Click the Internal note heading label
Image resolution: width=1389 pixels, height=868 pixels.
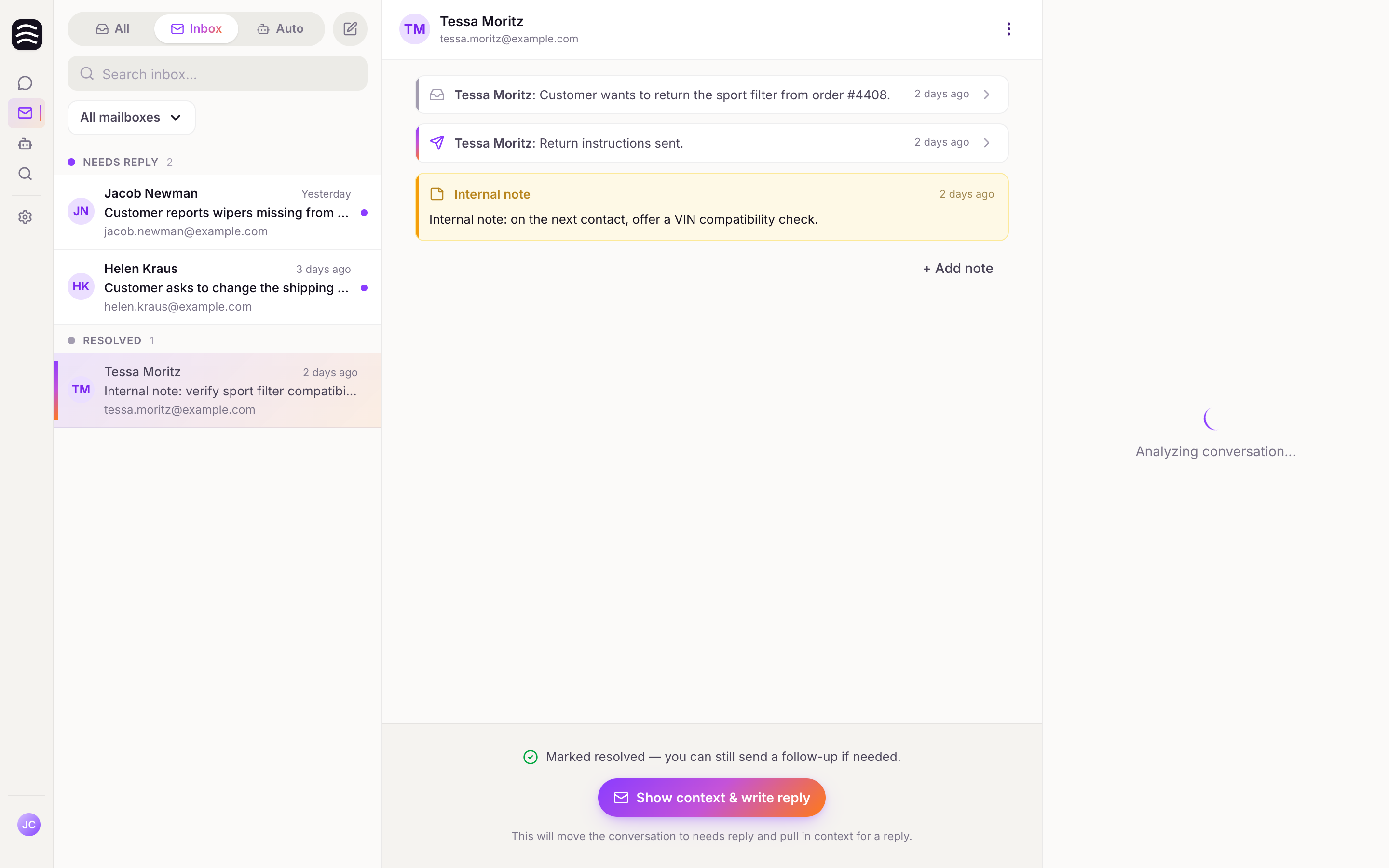click(492, 194)
